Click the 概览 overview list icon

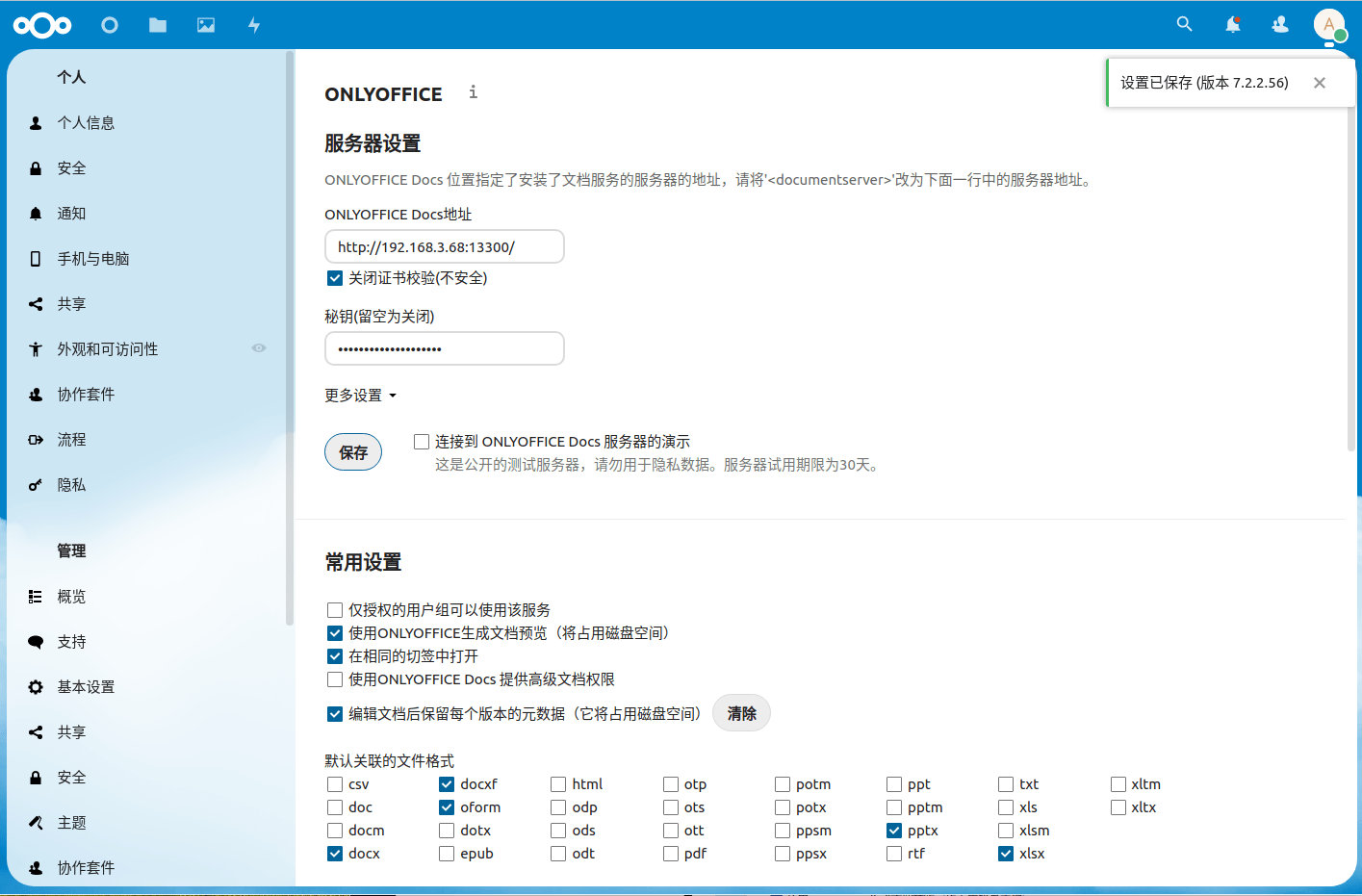(x=36, y=597)
